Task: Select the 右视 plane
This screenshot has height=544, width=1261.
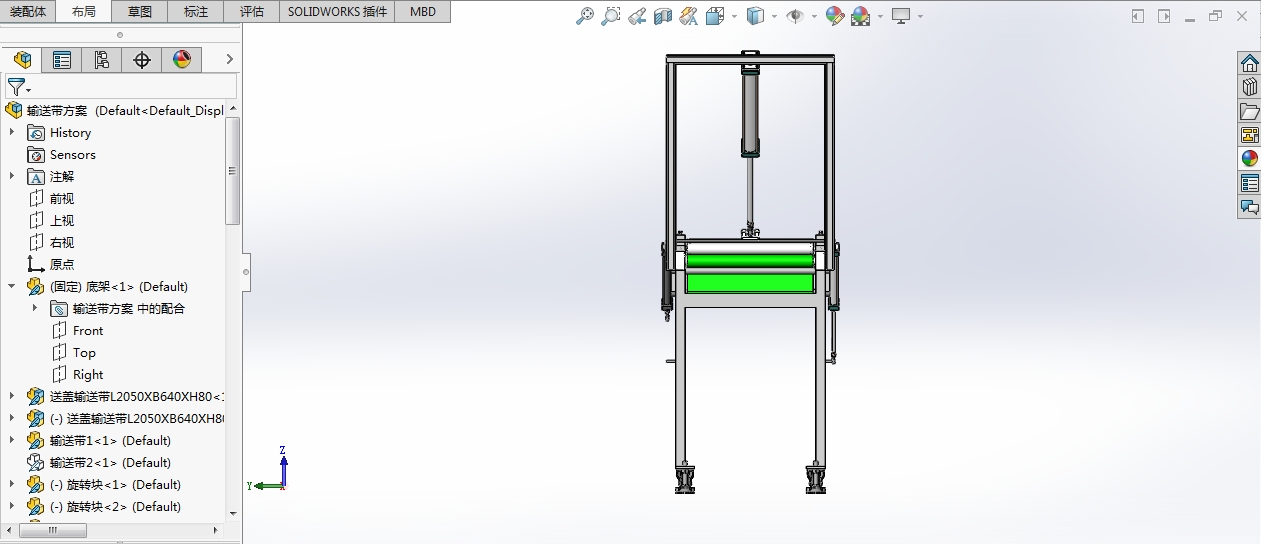Action: pos(51,243)
